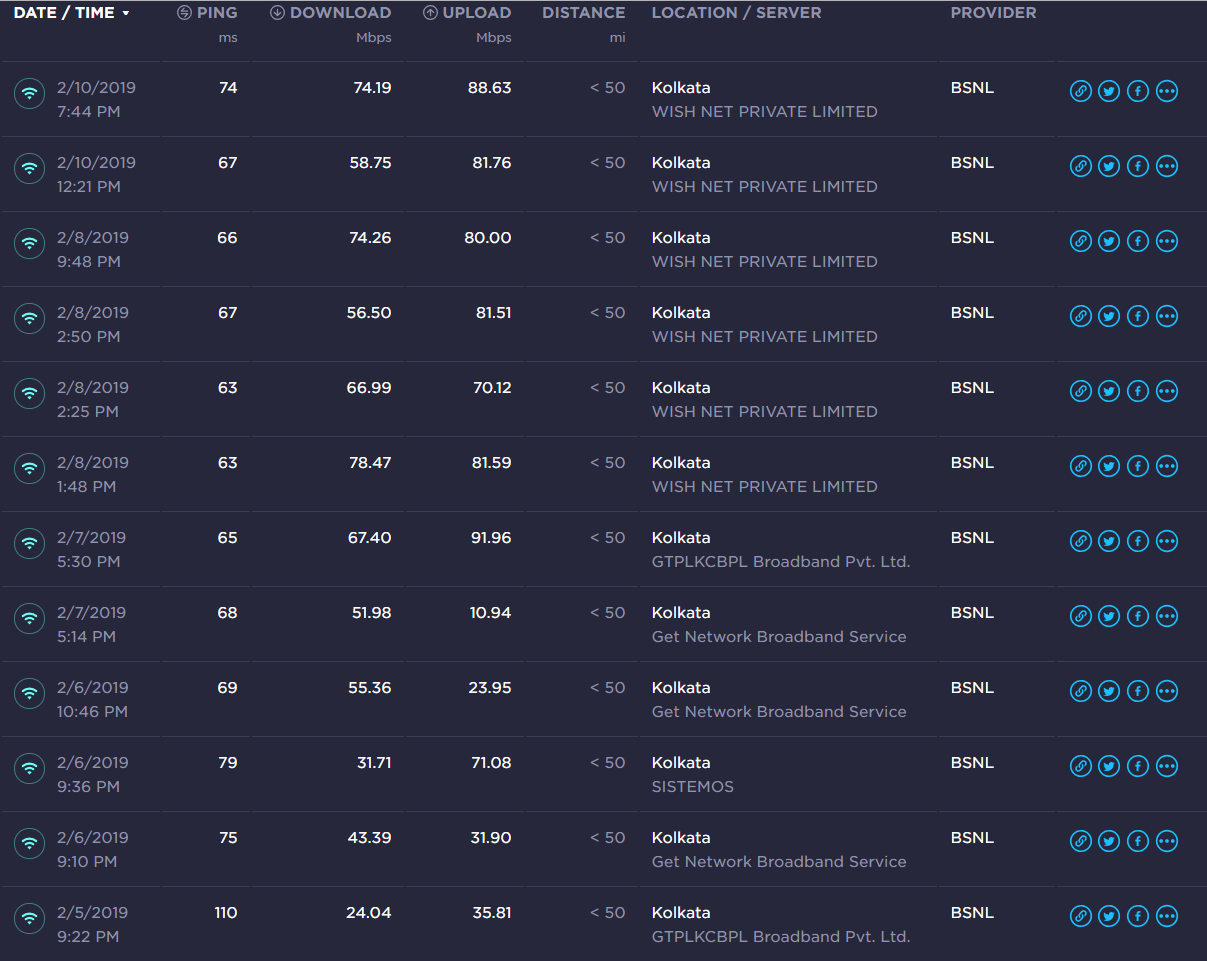Copy link for 2/6/2019 9:10 PM result
The width and height of the screenshot is (1207, 961).
(x=1080, y=841)
